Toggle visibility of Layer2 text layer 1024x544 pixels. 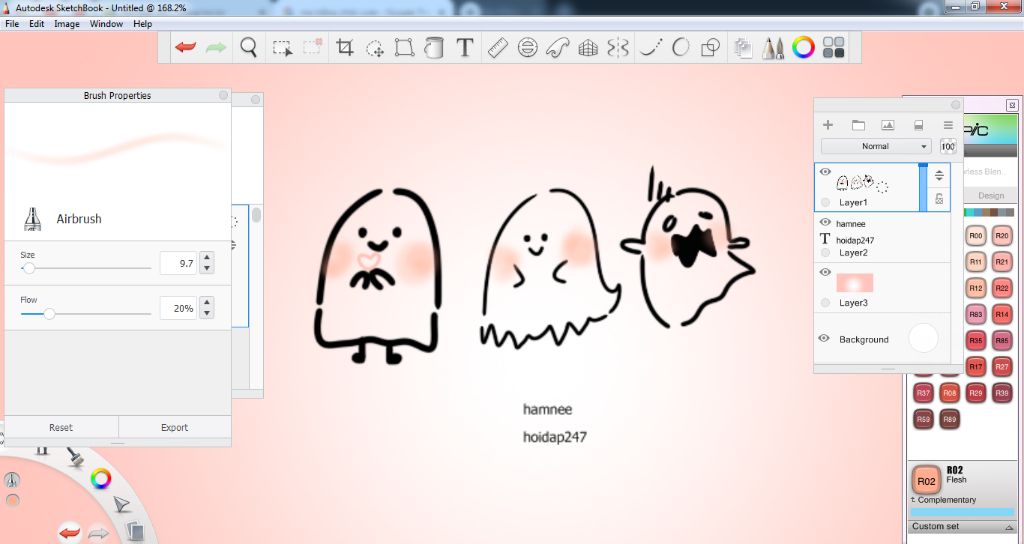point(825,223)
